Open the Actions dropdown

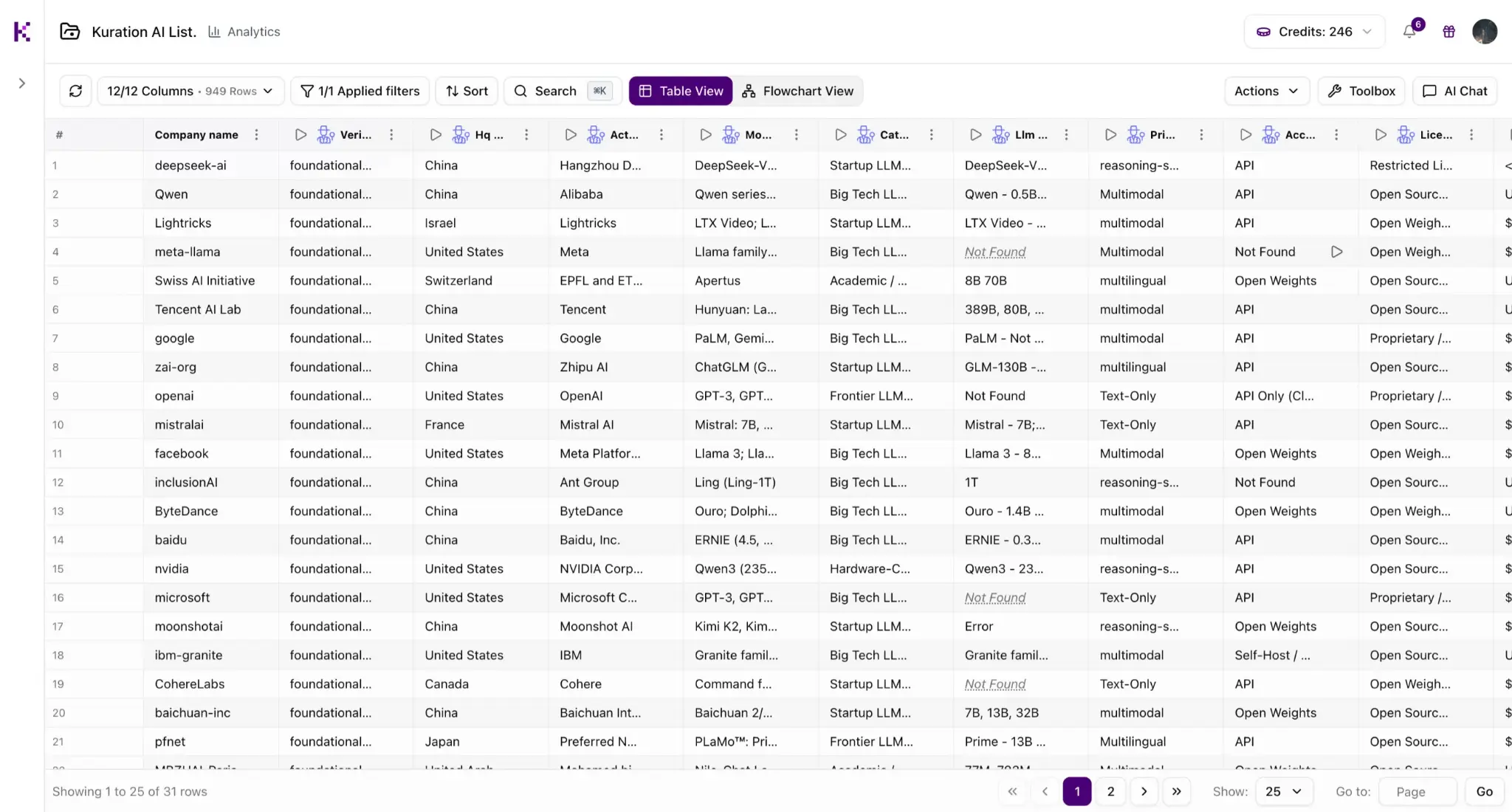click(1265, 90)
